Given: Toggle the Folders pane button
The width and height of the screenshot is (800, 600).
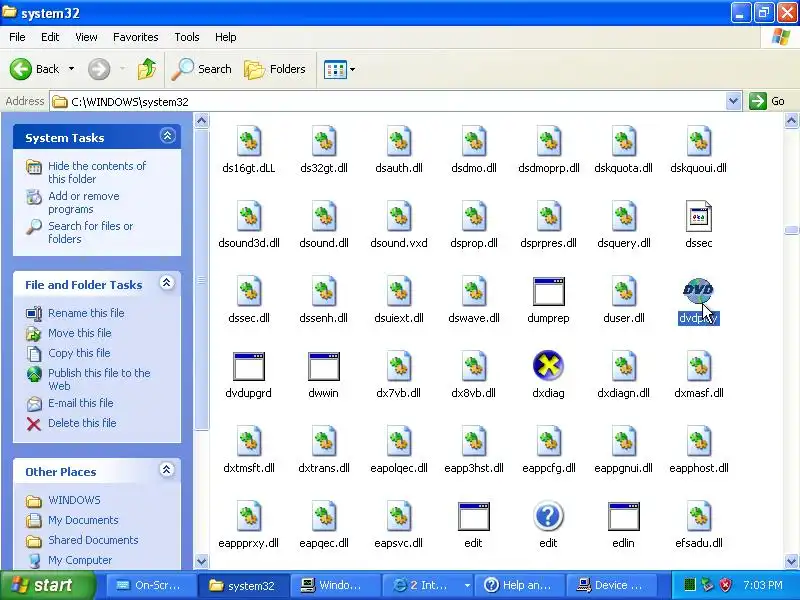Looking at the screenshot, I should tap(274, 69).
